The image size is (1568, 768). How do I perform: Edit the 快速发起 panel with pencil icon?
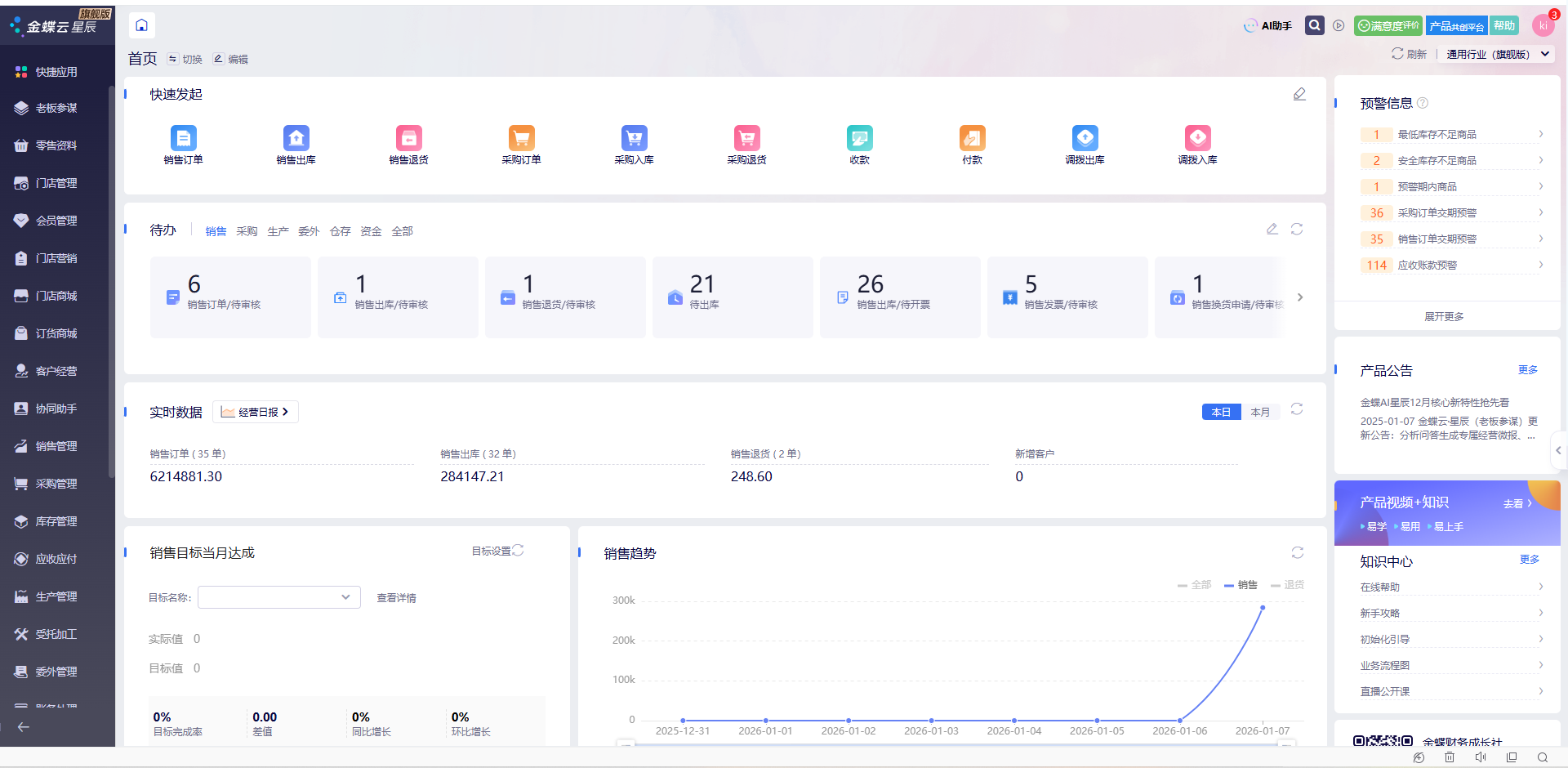coord(1299,95)
